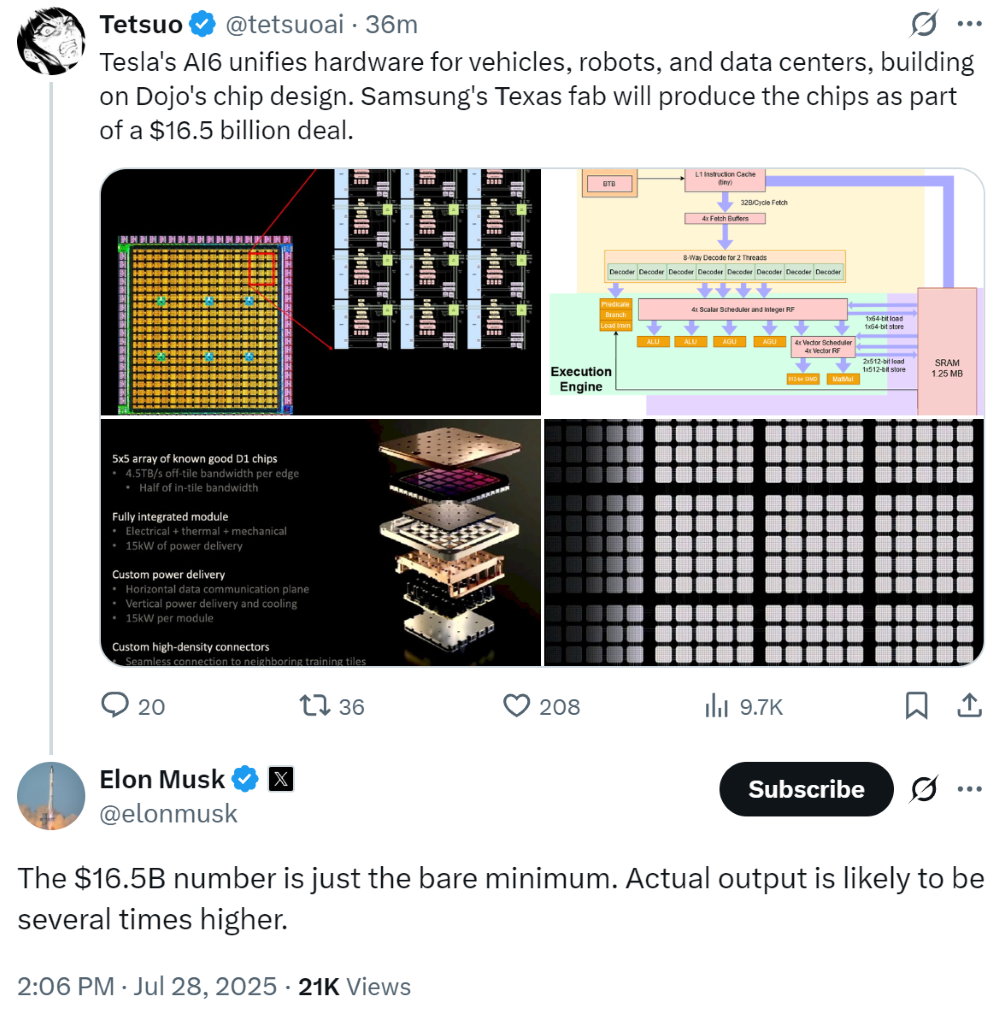View analytics icon showing 9.7K views
Viewport: 1000px width, 1021px height.
pos(717,706)
